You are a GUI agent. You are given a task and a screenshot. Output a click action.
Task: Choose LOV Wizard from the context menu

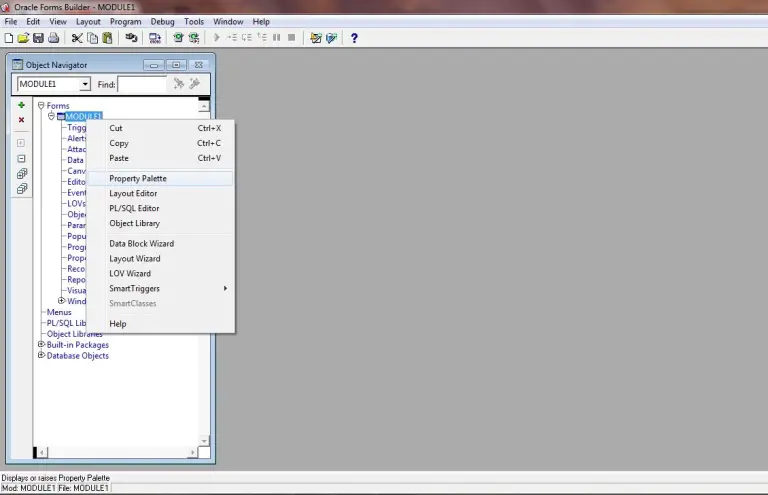pyautogui.click(x=161, y=273)
